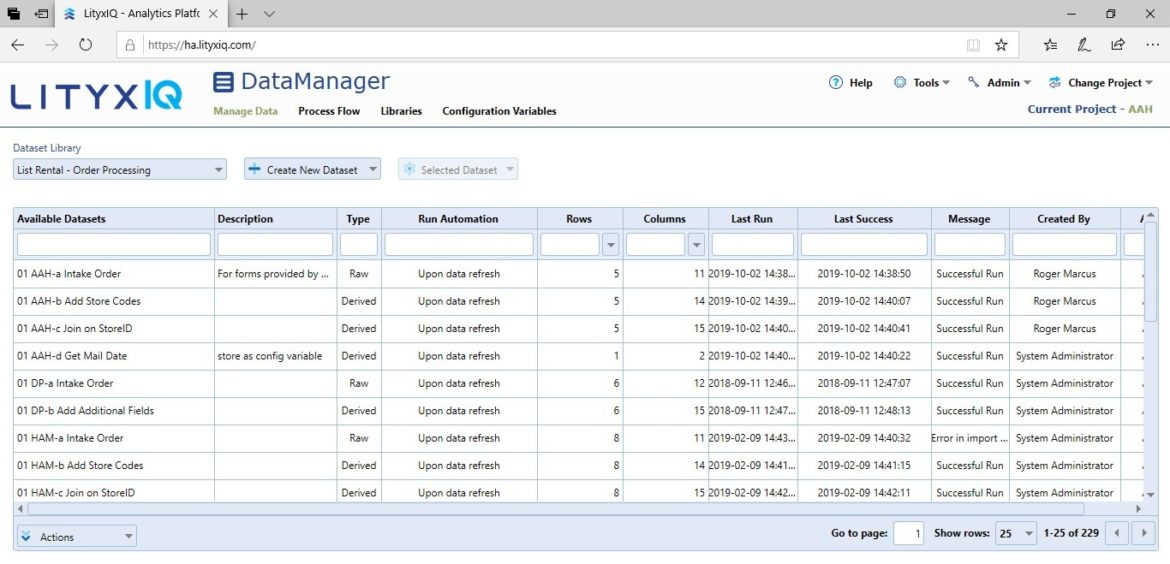Click 'Error in import' message cell
Image resolution: width=1170 pixels, height=564 pixels.
pos(970,438)
